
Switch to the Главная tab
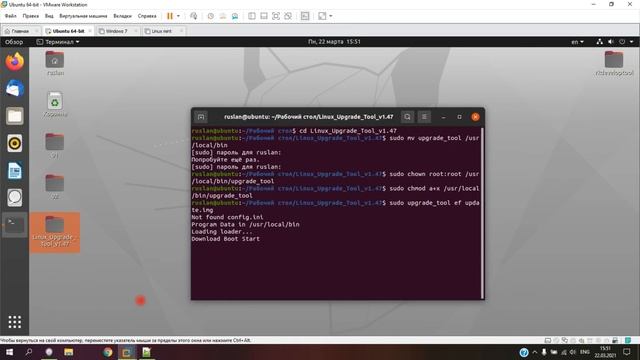(20, 31)
